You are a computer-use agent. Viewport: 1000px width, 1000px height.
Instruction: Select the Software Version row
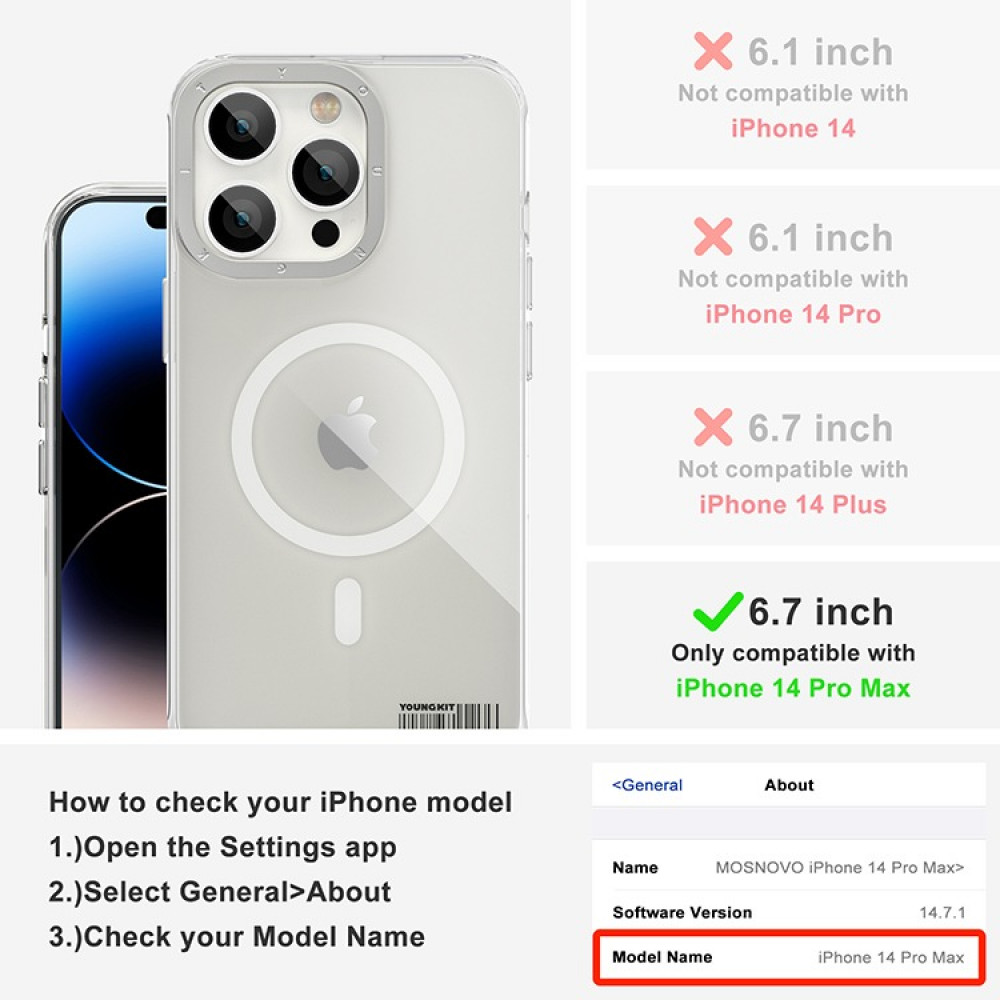pos(788,912)
